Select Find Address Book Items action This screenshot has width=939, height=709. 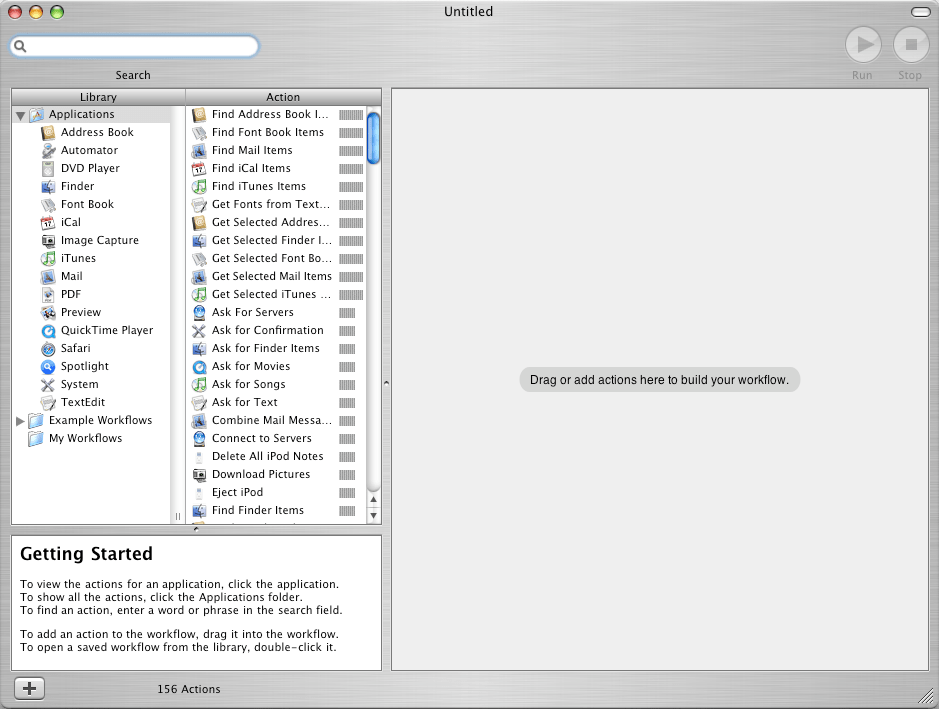coord(277,114)
